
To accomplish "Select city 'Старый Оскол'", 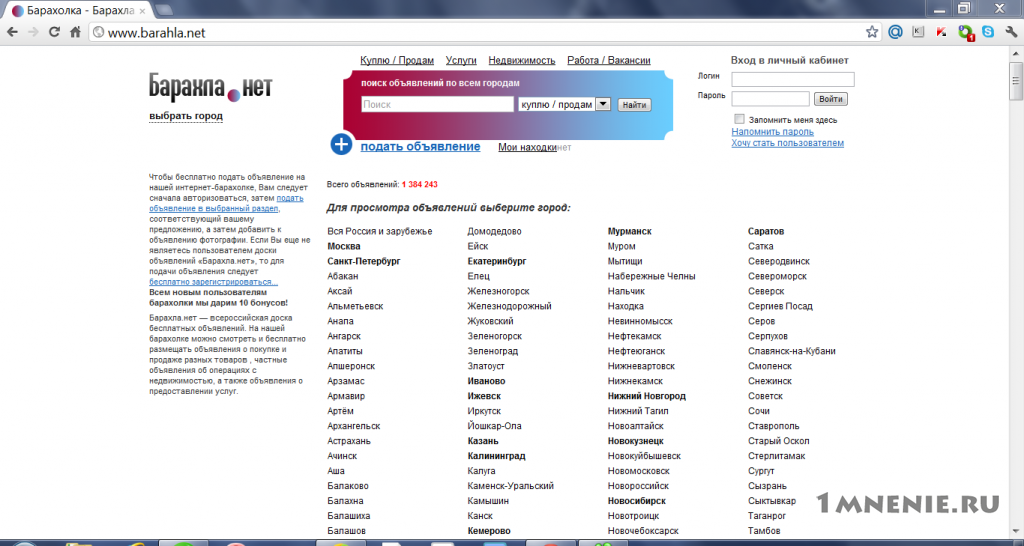I will coord(778,441).
